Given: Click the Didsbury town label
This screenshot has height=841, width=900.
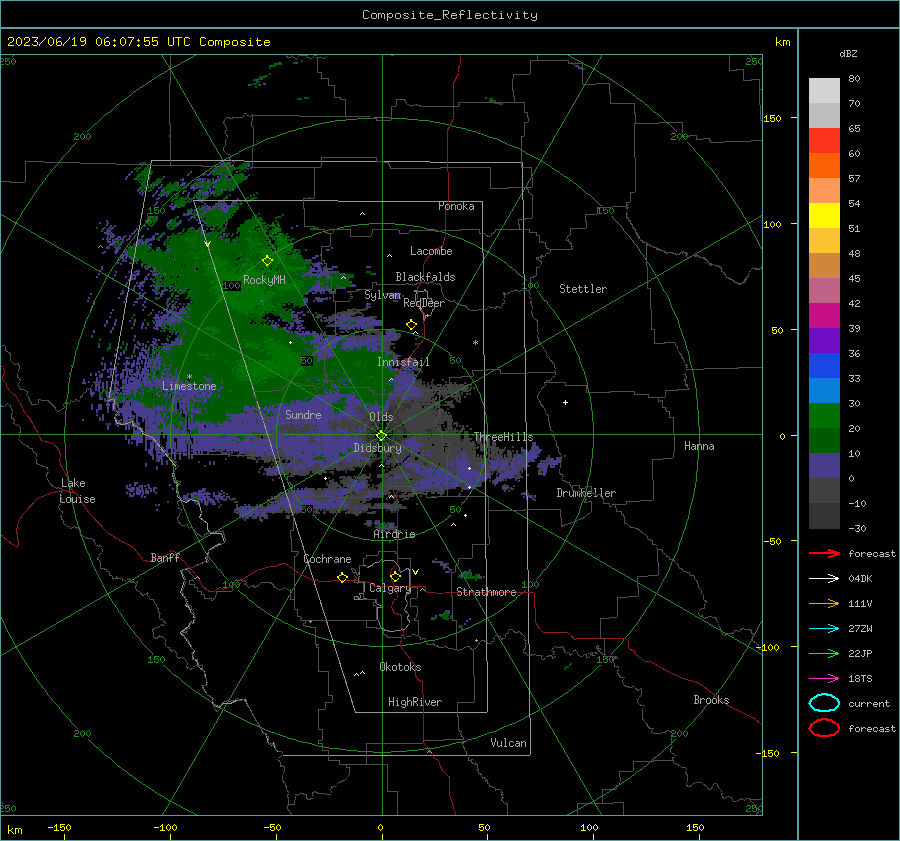Looking at the screenshot, I should pyautogui.click(x=377, y=448).
